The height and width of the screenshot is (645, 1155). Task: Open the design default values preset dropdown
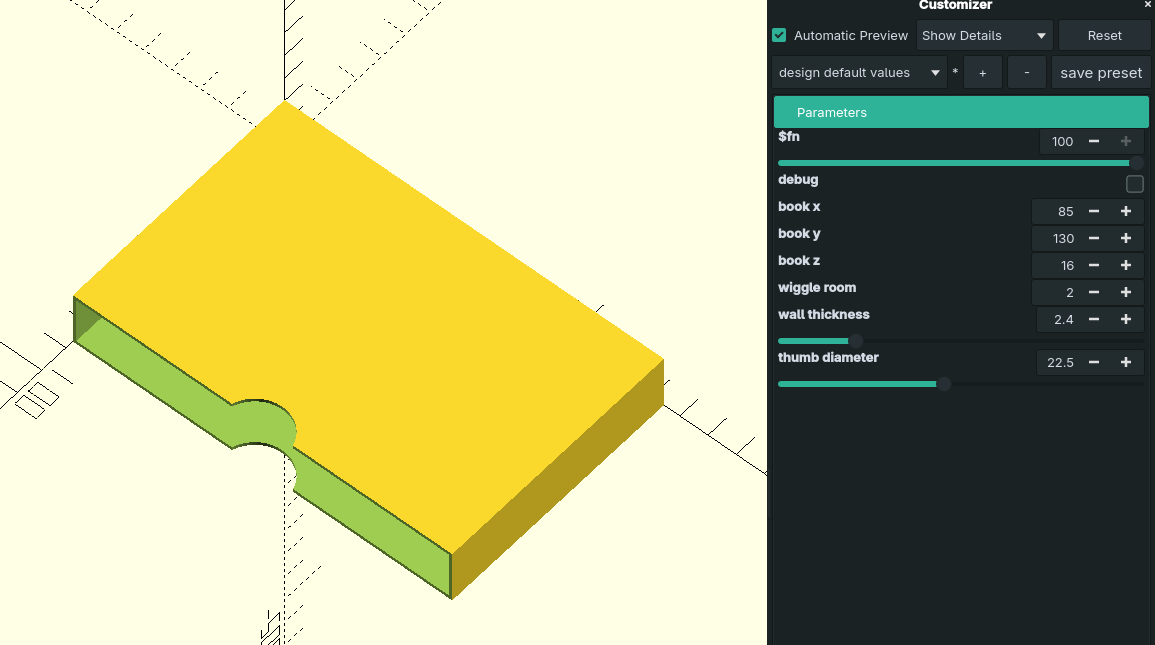[x=859, y=73]
